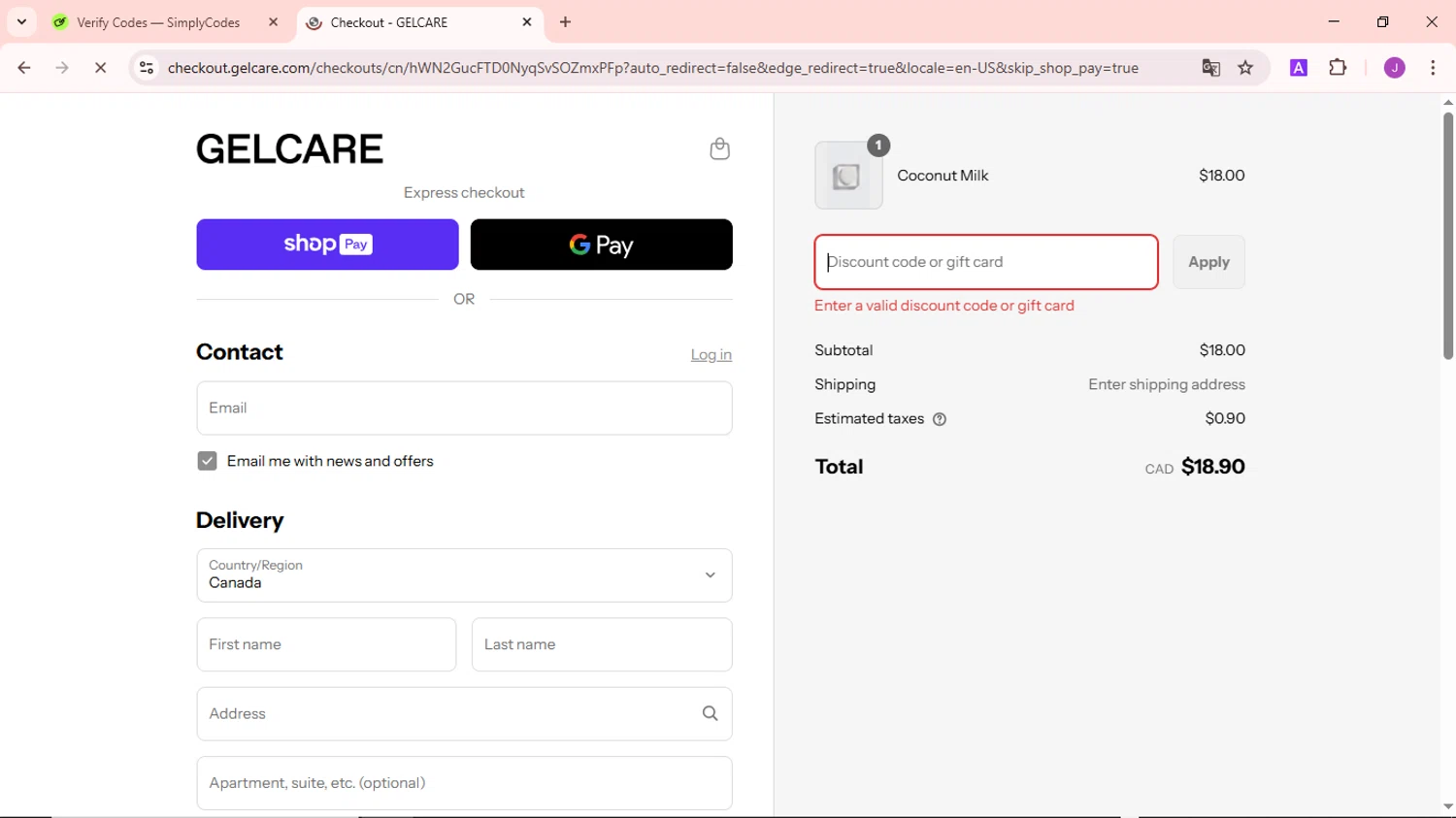The width and height of the screenshot is (1456, 818).
Task: Close the Checkout GELCARE tab
Action: point(527,21)
